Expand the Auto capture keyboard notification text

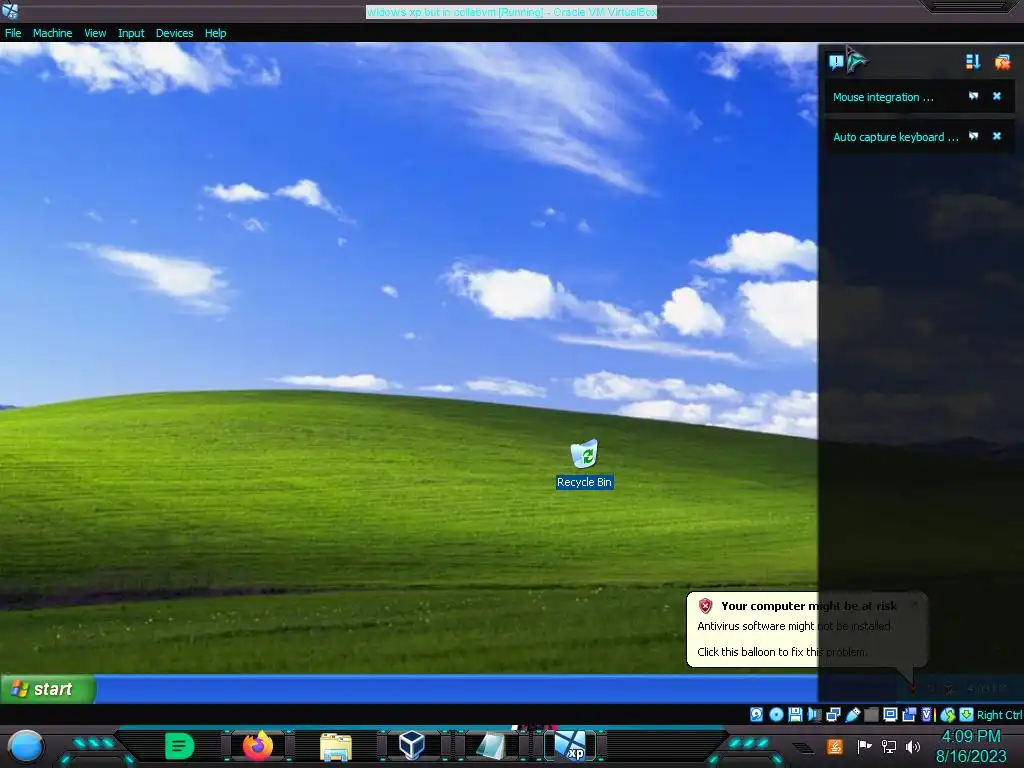tap(895, 136)
